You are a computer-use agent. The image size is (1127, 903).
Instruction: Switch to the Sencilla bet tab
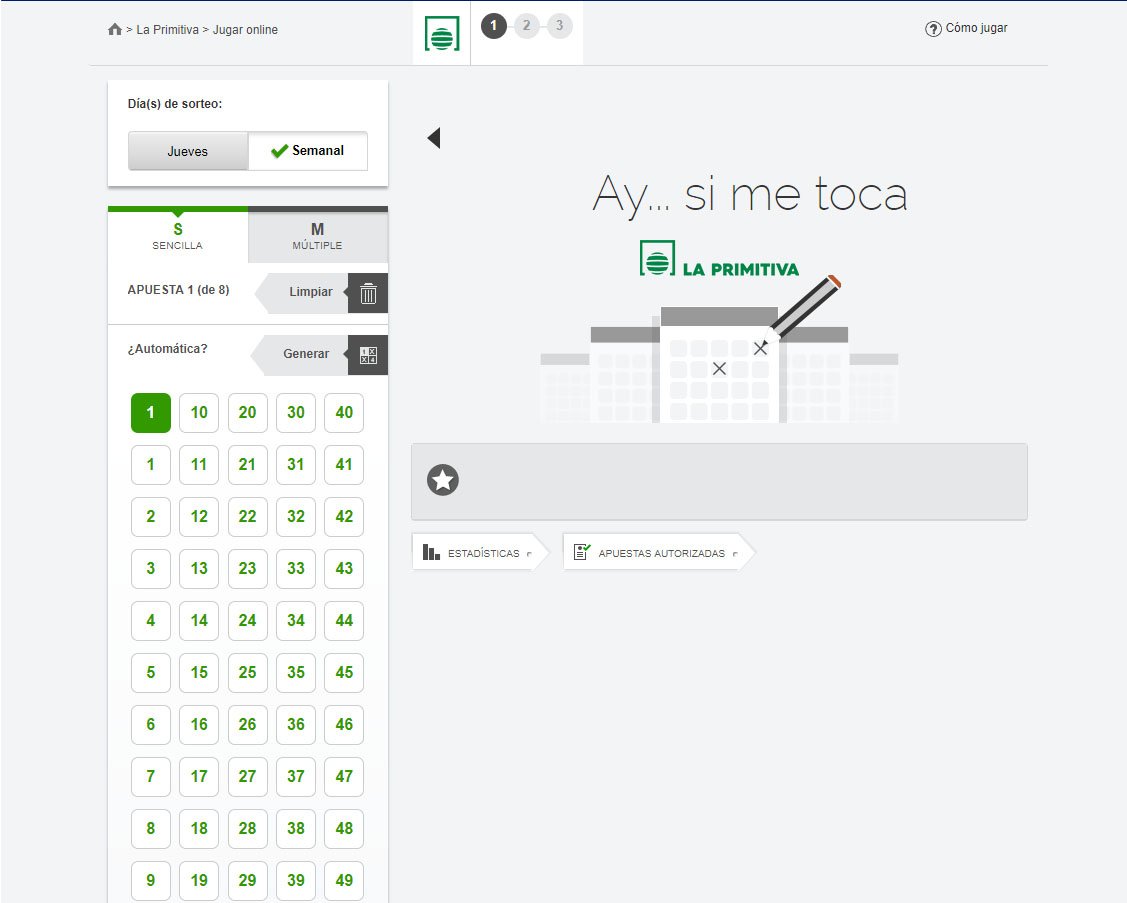178,236
